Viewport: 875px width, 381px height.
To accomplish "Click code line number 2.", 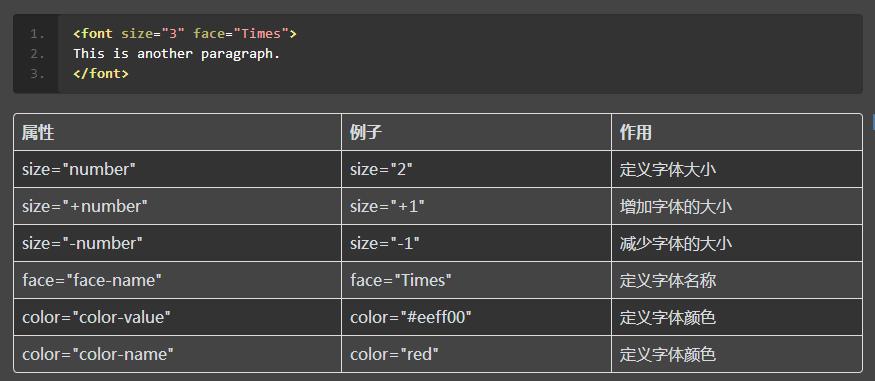I will click(37, 54).
